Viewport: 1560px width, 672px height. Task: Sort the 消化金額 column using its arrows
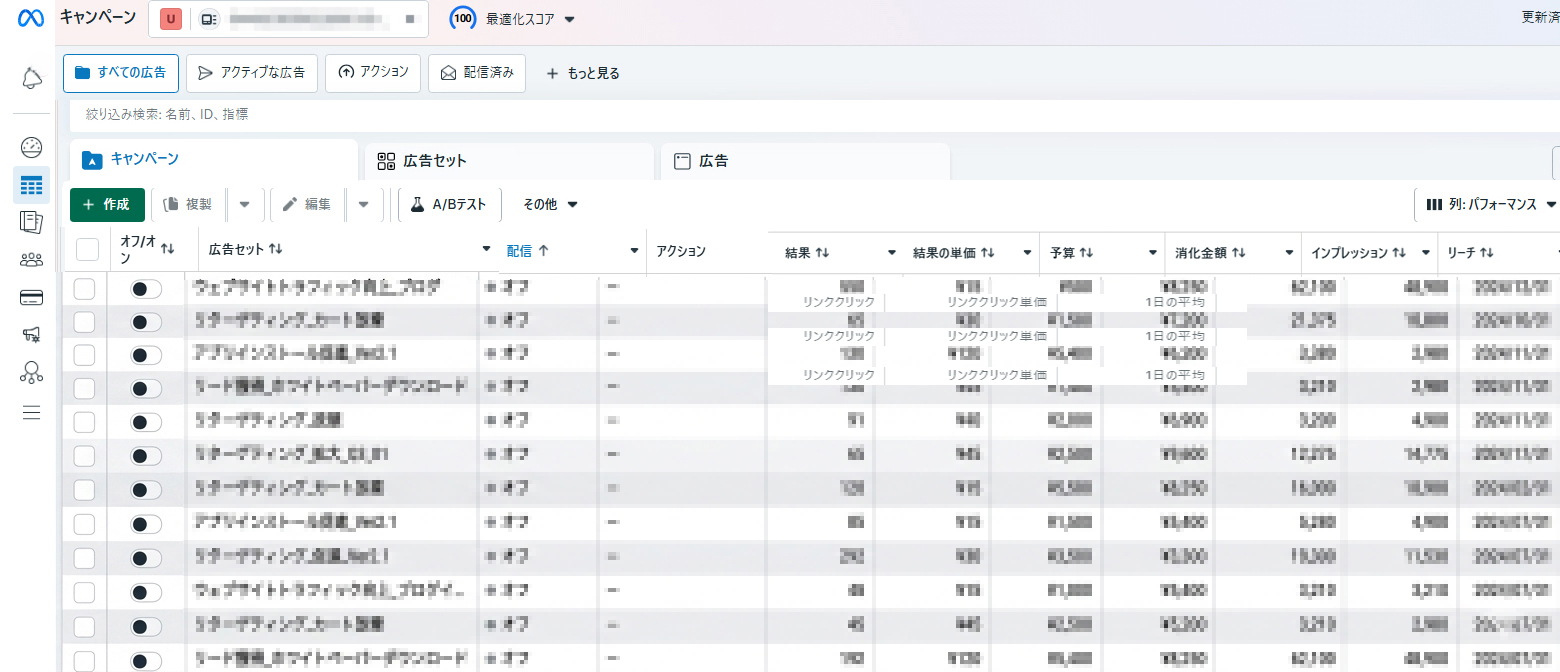click(1239, 253)
